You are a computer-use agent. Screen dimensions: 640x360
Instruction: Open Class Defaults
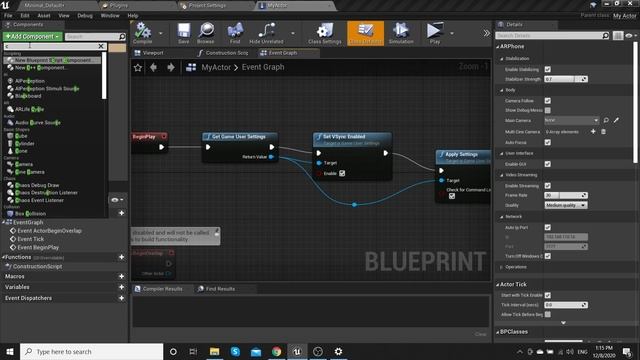click(366, 33)
